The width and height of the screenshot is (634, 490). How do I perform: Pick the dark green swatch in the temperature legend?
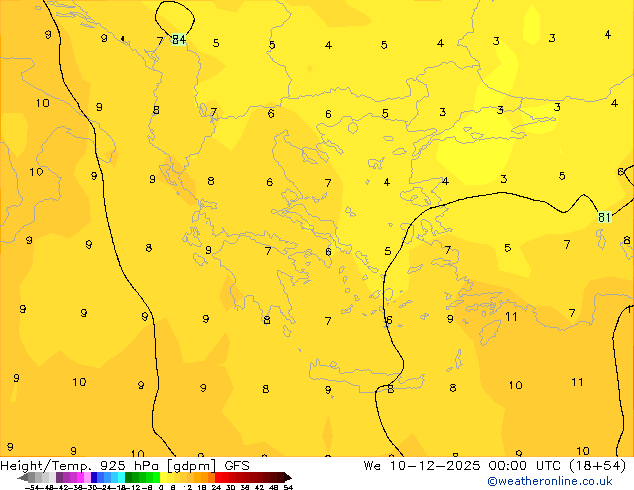pos(128,478)
